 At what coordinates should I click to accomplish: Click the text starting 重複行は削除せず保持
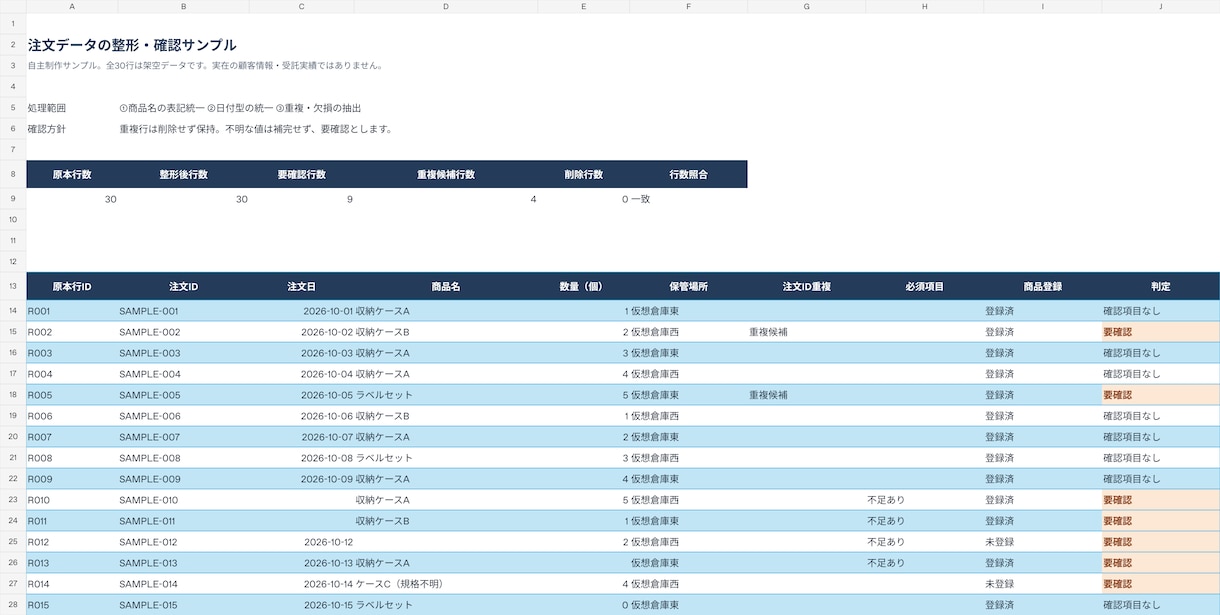[x=256, y=129]
